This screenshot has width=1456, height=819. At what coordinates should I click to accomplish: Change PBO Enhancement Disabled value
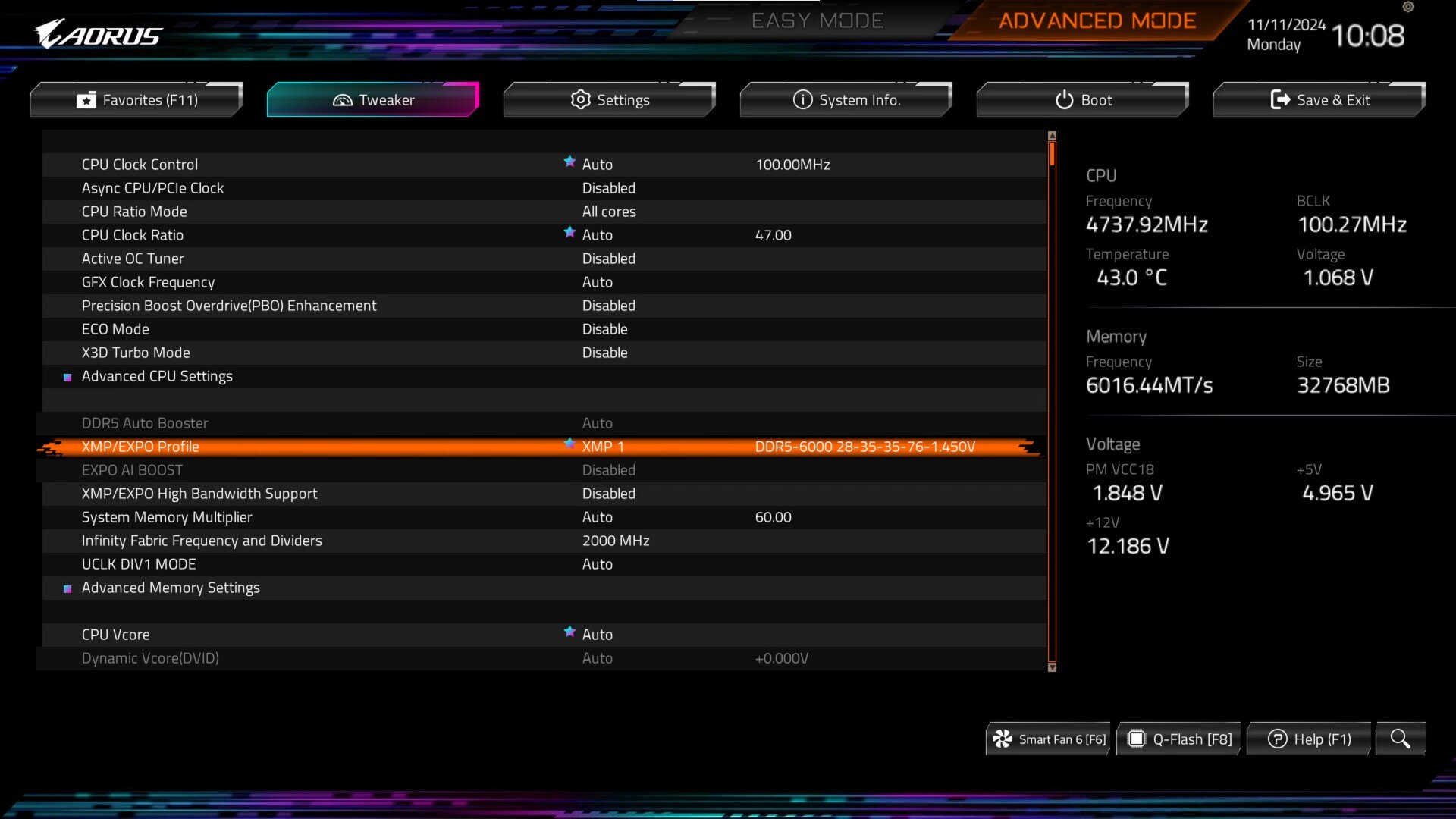click(608, 306)
